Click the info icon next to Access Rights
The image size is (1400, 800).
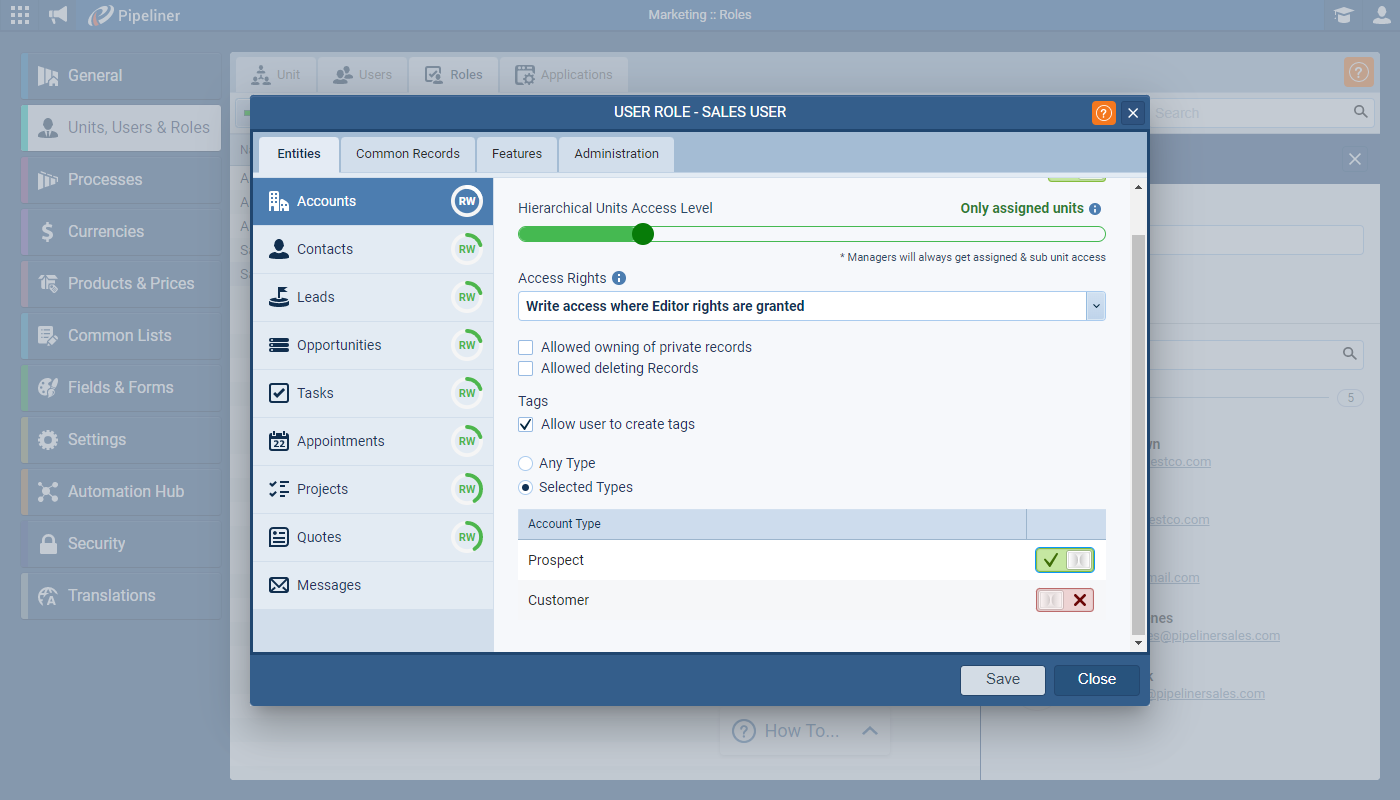point(618,278)
